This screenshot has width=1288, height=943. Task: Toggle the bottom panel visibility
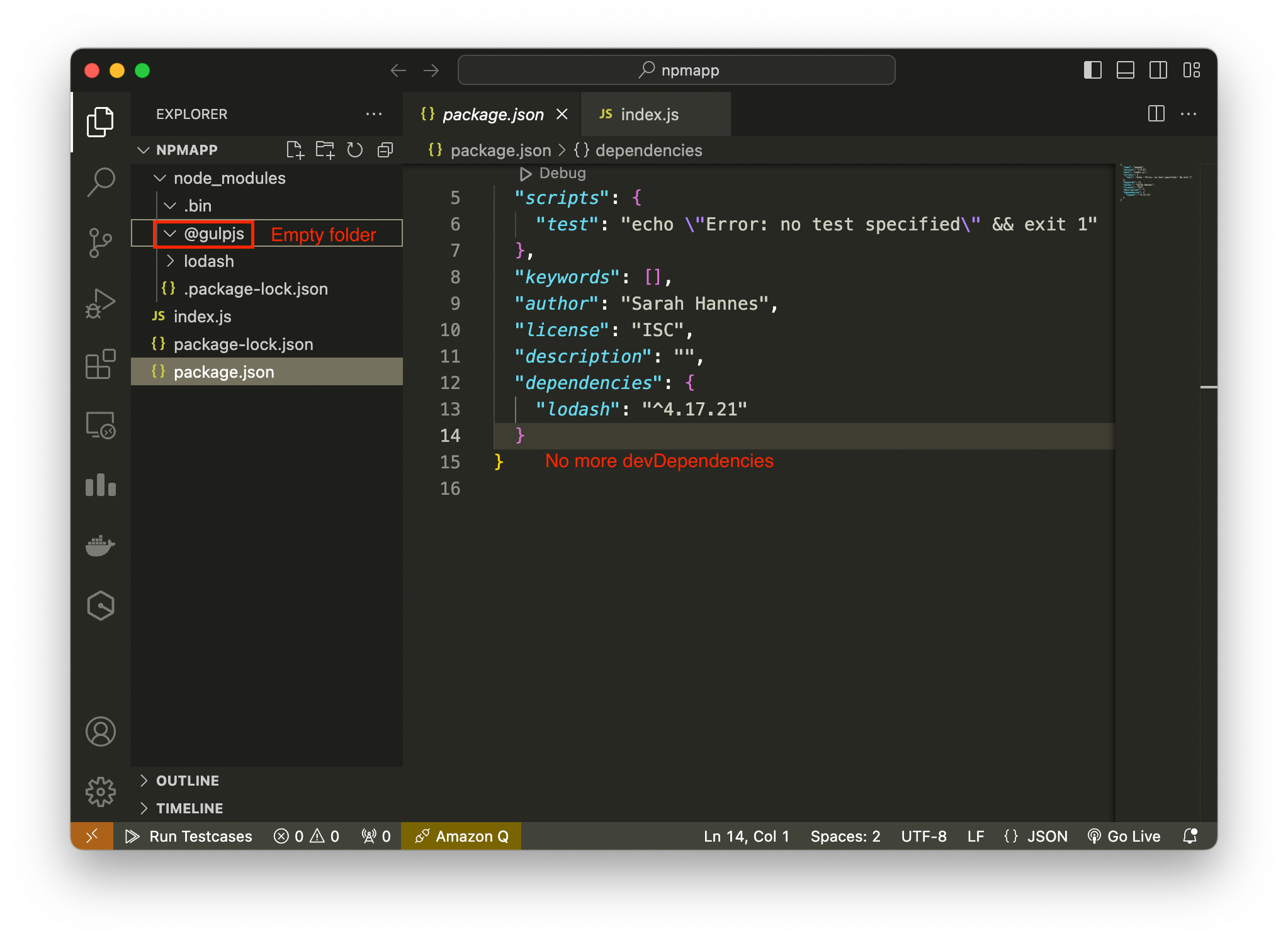1126,70
